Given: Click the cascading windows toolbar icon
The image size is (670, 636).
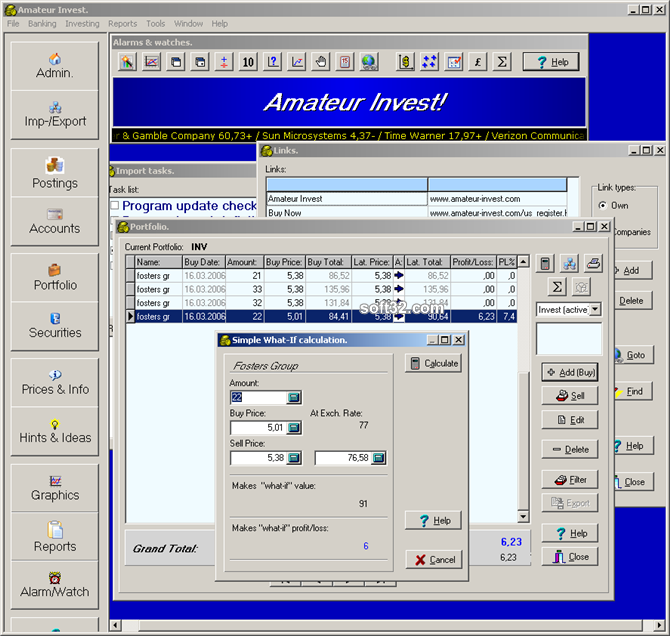Looking at the screenshot, I should click(x=176, y=62).
